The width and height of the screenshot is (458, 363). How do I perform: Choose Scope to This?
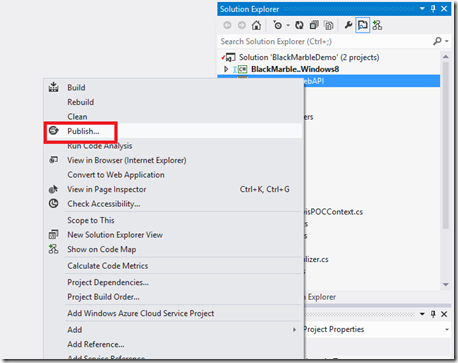coord(91,220)
